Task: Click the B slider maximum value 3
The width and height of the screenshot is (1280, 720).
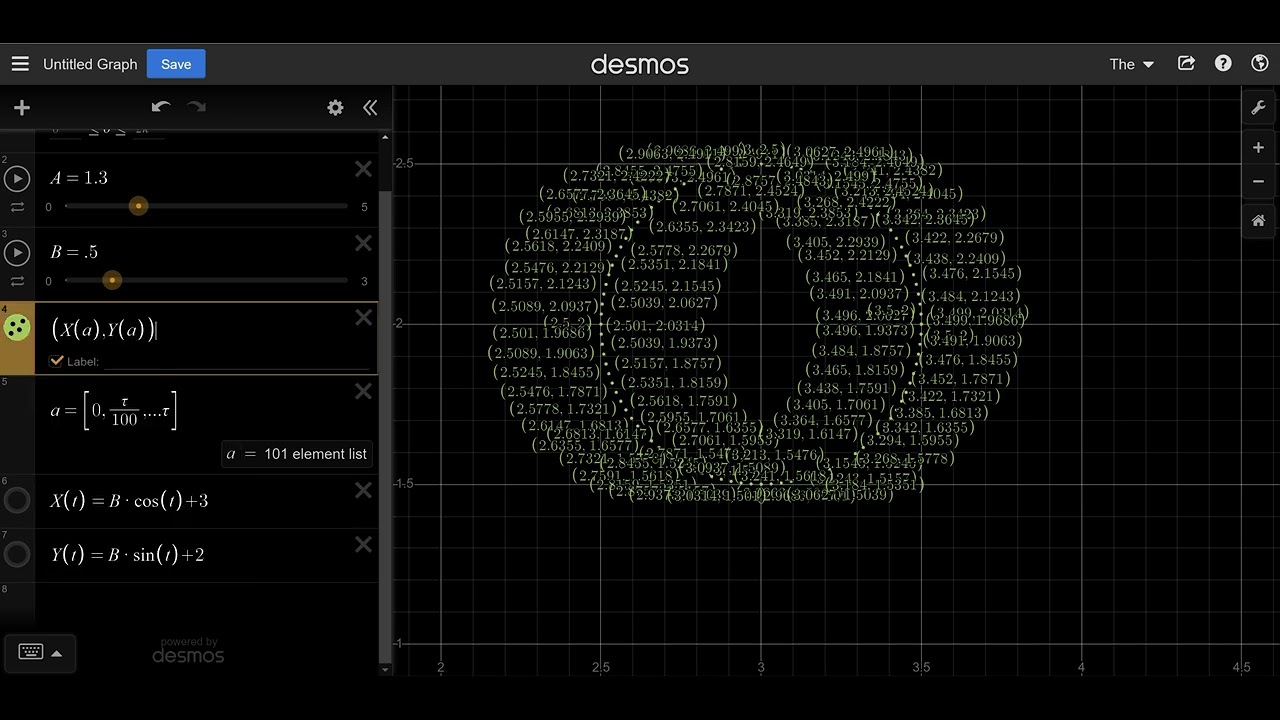Action: point(364,281)
